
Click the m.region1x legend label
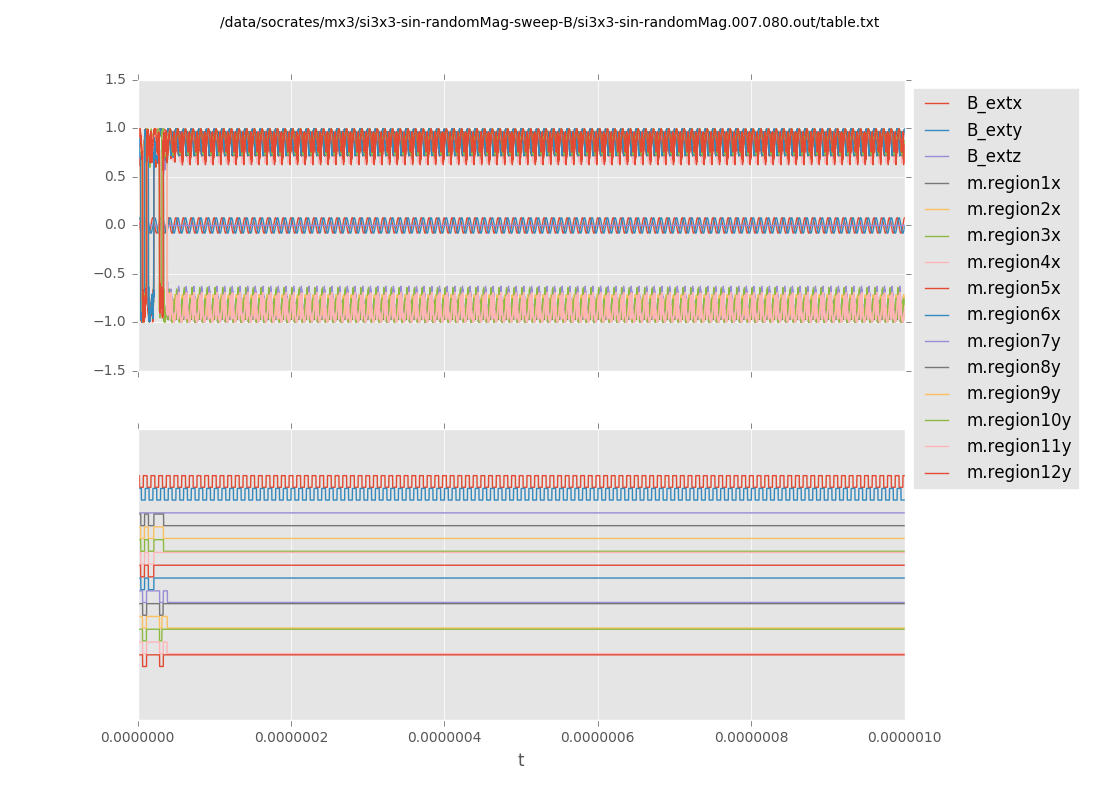[x=1013, y=183]
